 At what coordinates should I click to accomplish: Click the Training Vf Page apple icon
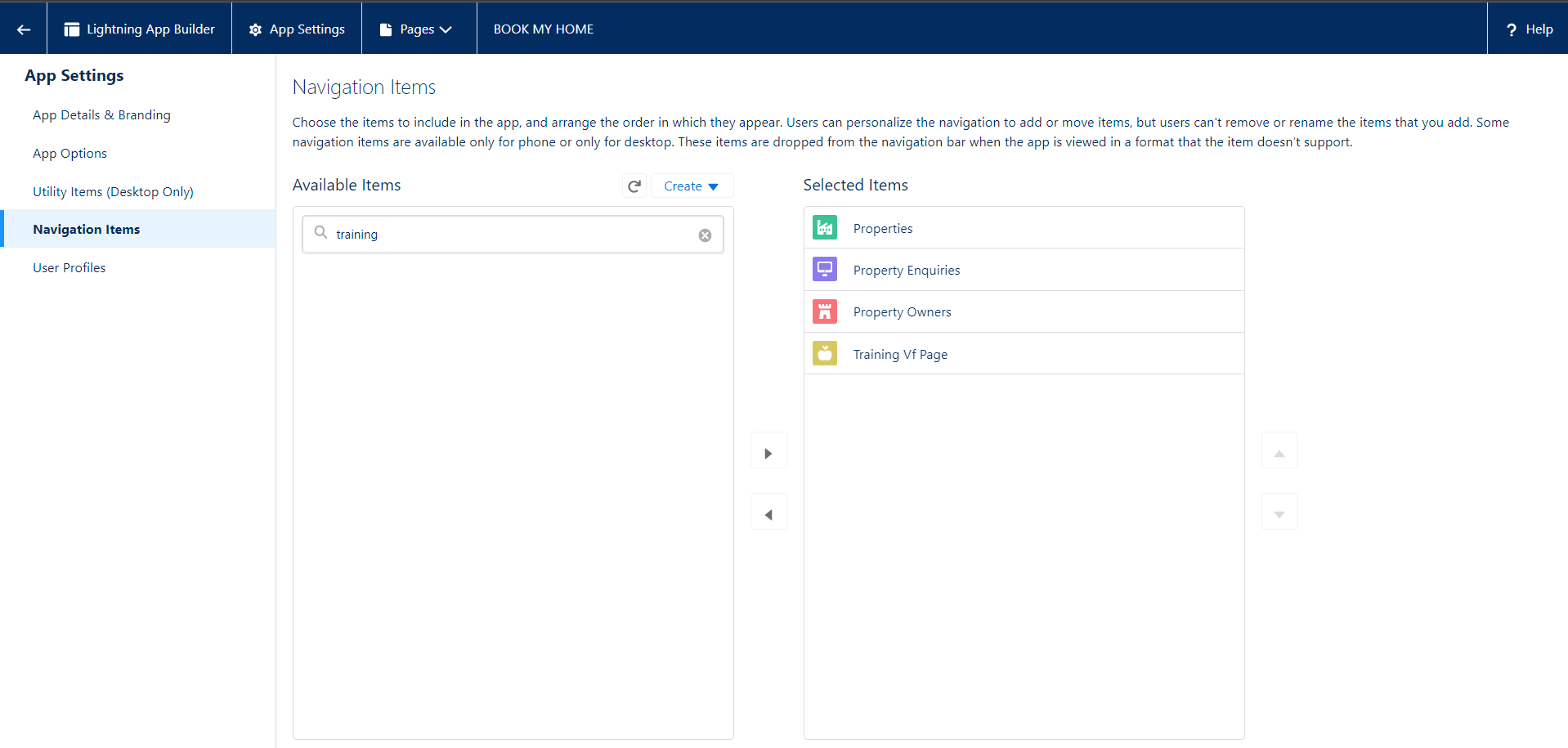(x=824, y=354)
